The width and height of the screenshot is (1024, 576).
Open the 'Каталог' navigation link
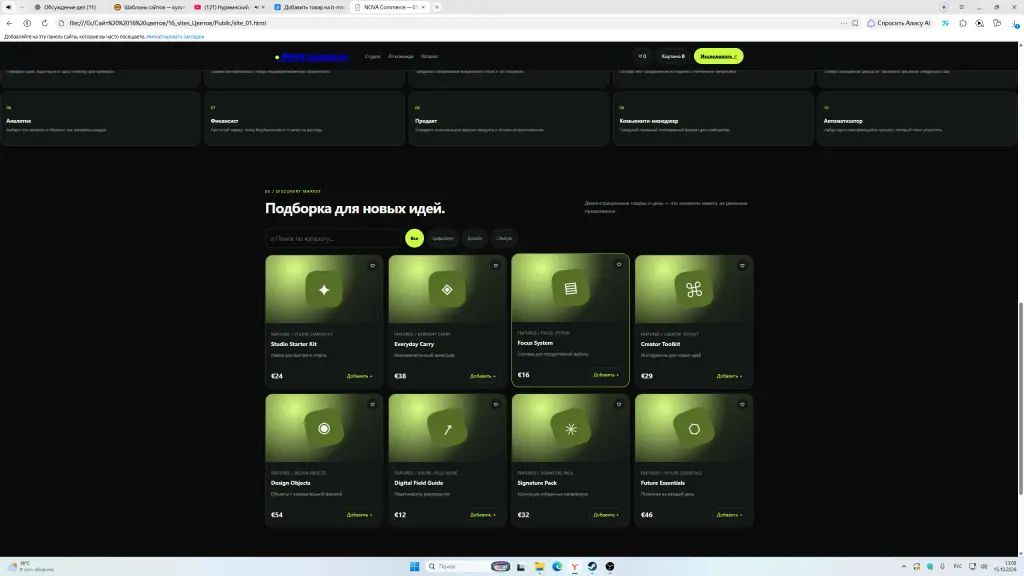click(429, 56)
